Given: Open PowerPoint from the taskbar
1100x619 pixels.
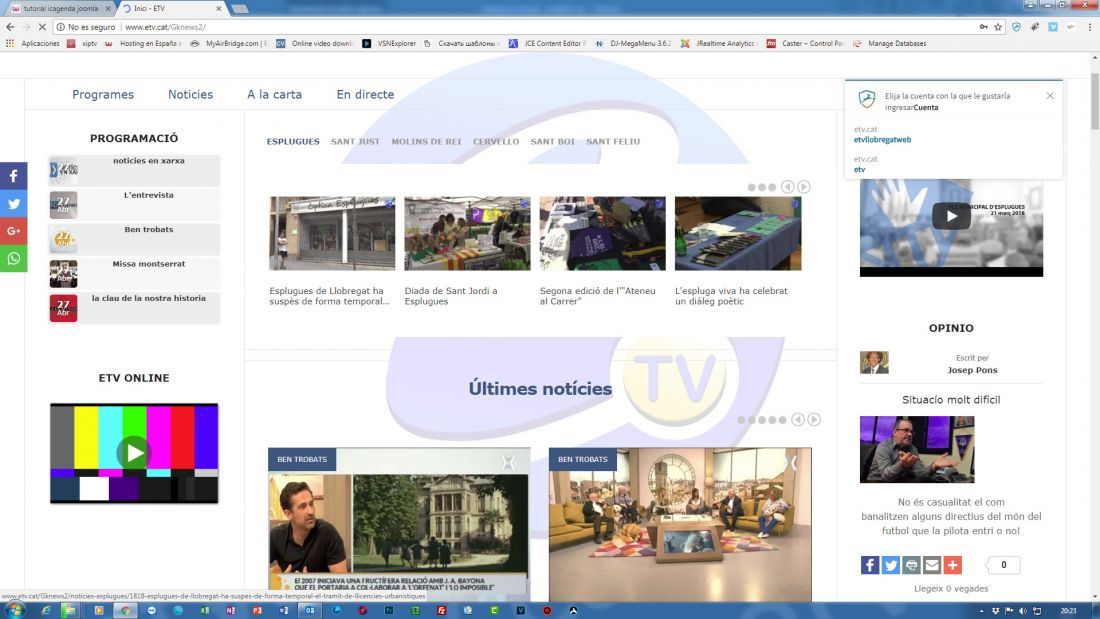Looking at the screenshot, I should [257, 611].
